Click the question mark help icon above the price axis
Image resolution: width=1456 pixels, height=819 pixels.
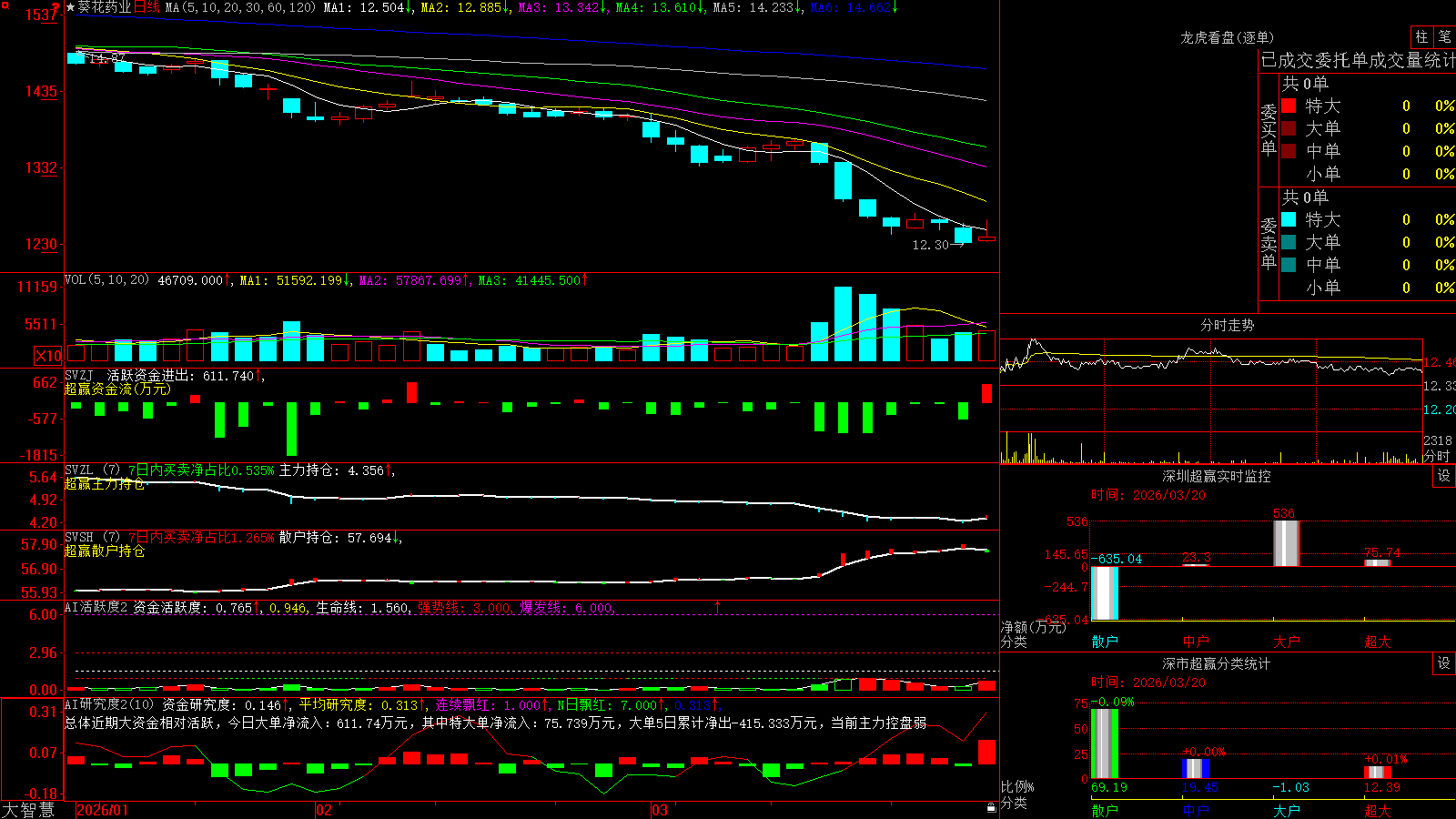[x=56, y=7]
